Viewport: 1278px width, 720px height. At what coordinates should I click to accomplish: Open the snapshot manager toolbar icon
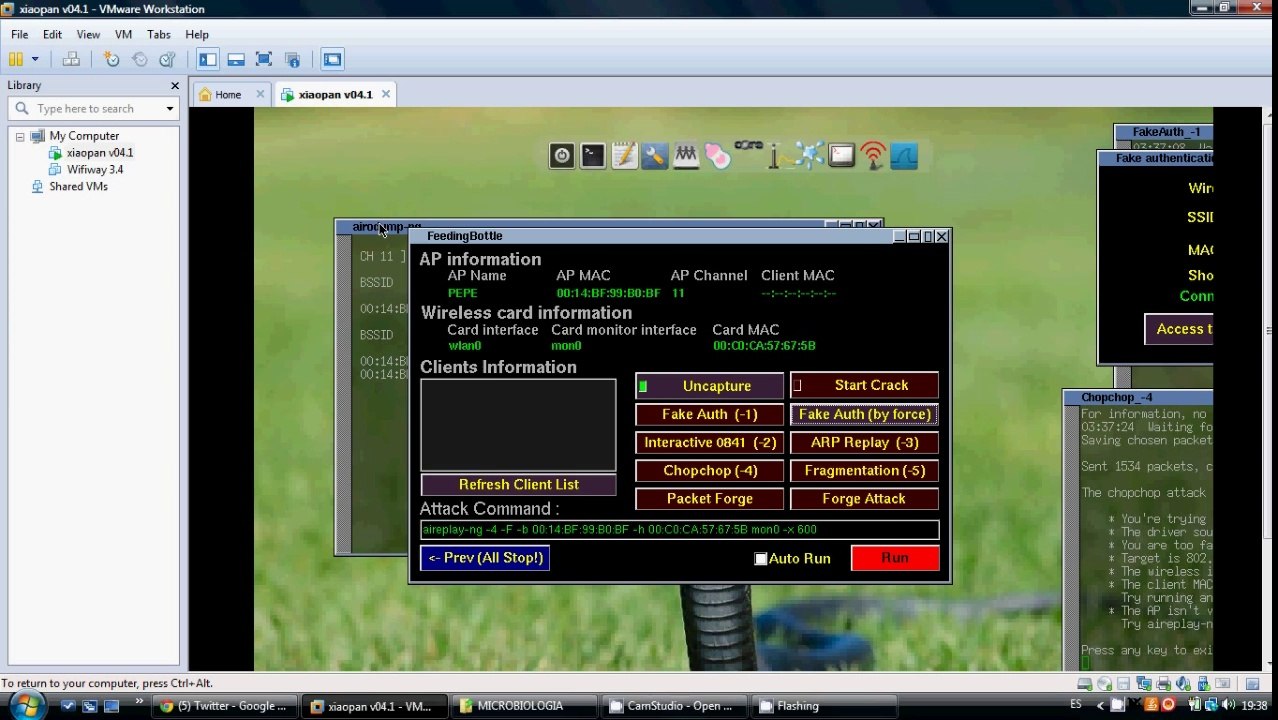click(167, 60)
